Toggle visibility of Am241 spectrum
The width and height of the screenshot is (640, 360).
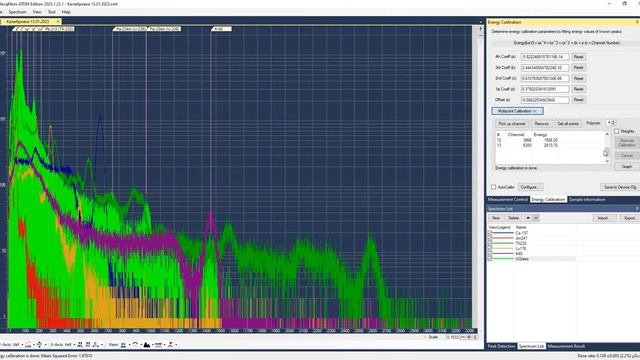pyautogui.click(x=490, y=238)
